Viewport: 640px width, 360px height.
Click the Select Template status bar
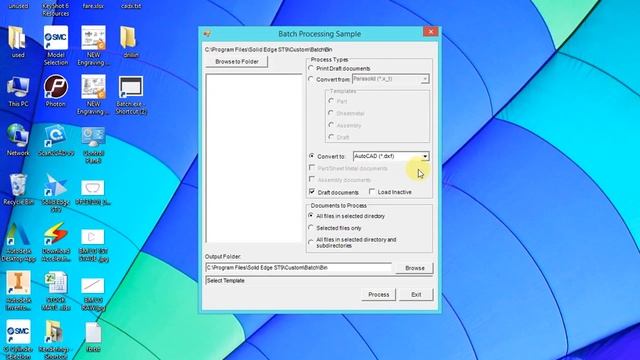pyautogui.click(x=319, y=281)
